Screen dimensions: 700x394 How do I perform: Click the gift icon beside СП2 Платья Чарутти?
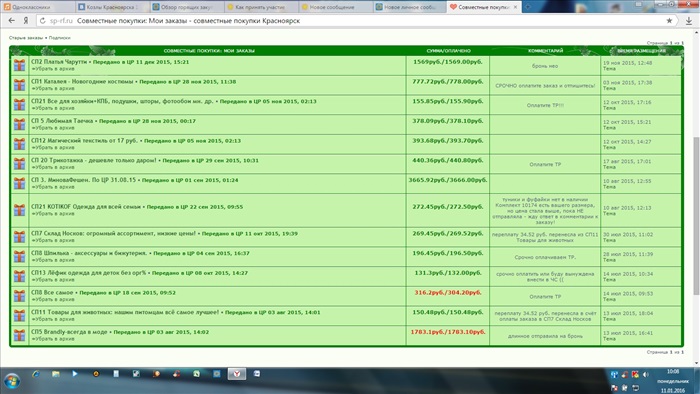tap(19, 65)
